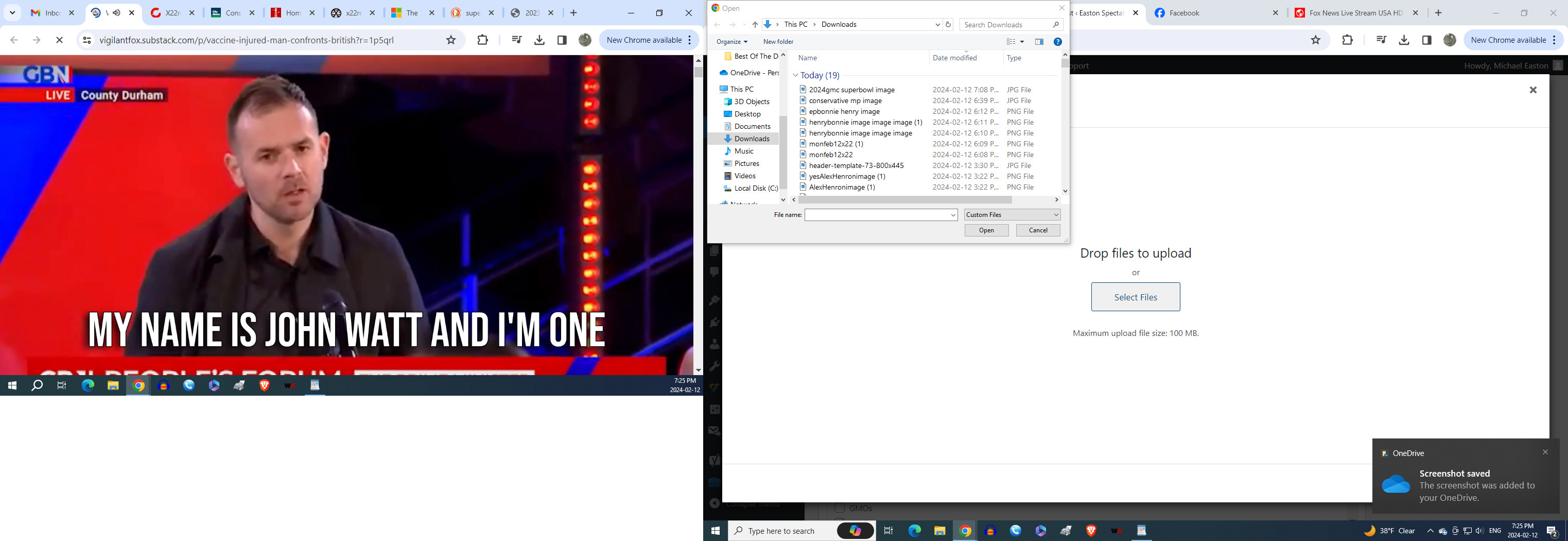Click the Help icon in Open dialog
The image size is (1568, 541).
click(x=1057, y=42)
